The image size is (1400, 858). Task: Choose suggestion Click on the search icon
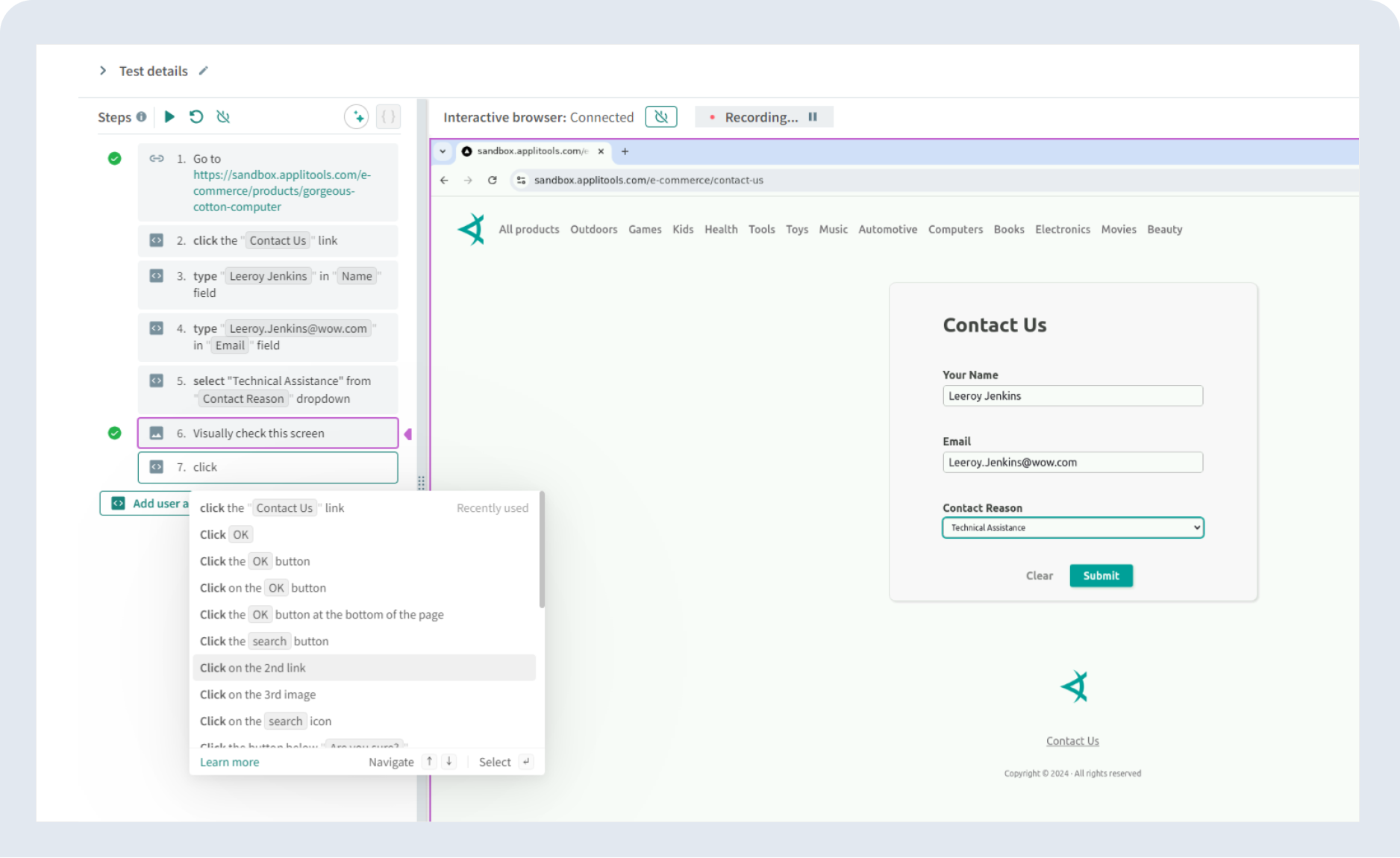[364, 721]
